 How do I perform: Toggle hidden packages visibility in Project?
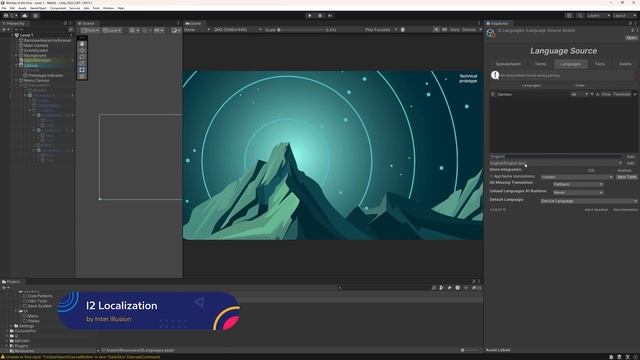[x=476, y=288]
